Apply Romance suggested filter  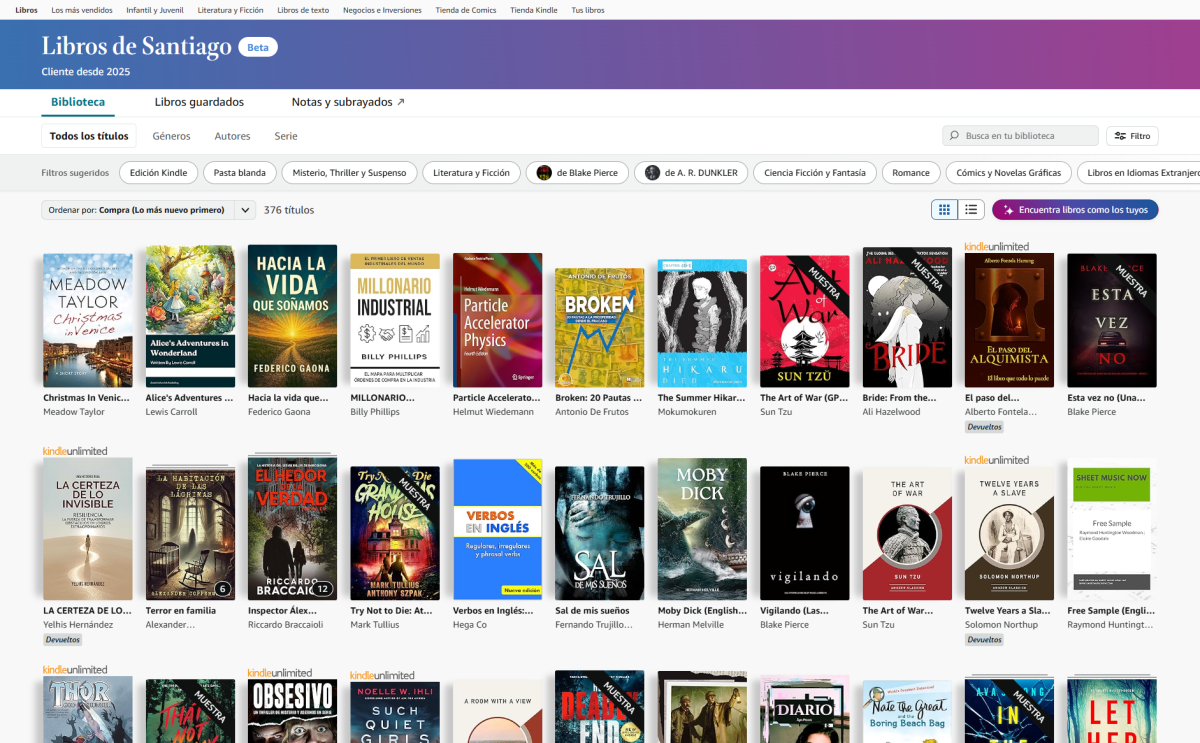coord(911,173)
